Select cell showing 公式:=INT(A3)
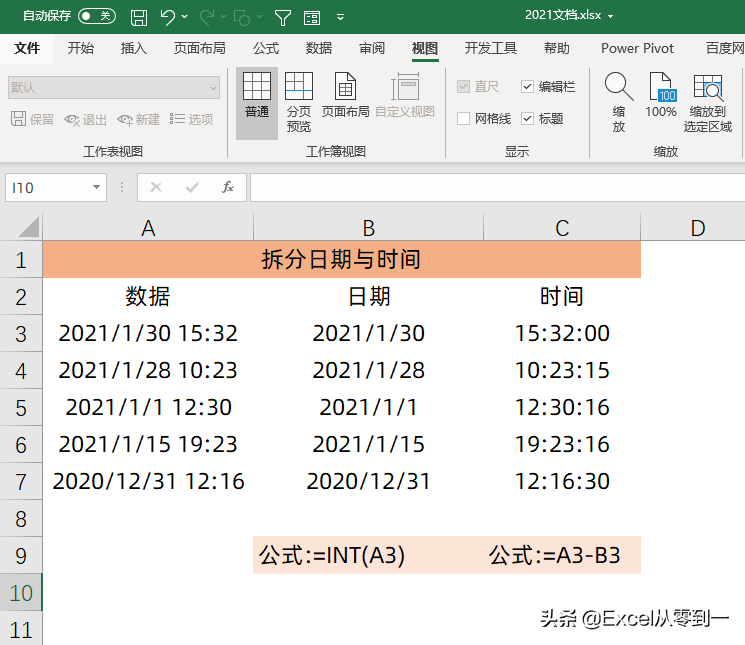 pyautogui.click(x=368, y=555)
